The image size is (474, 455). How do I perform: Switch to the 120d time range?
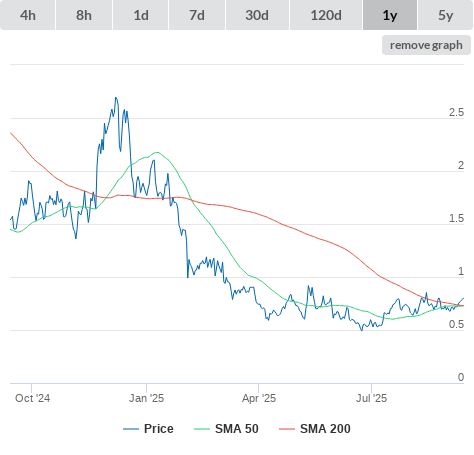[x=326, y=15]
